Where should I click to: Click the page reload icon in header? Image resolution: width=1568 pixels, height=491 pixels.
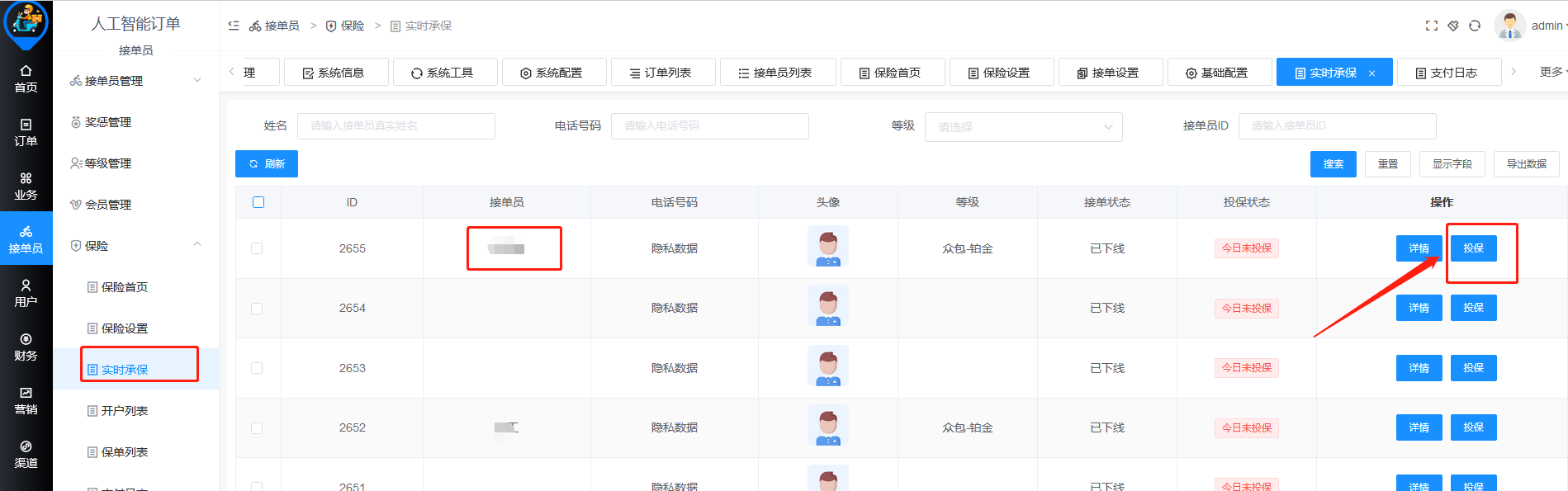click(1475, 26)
